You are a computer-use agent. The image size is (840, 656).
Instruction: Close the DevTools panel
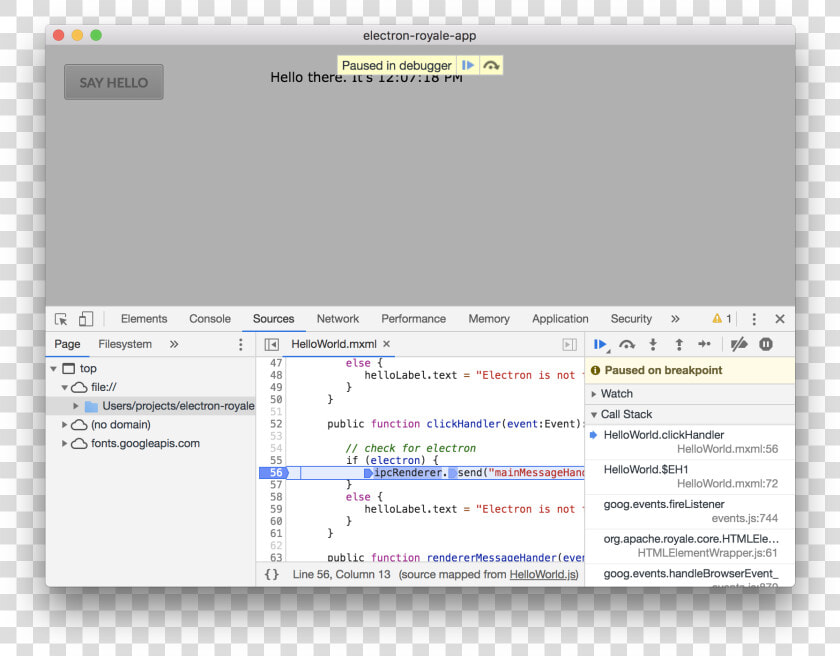point(780,319)
